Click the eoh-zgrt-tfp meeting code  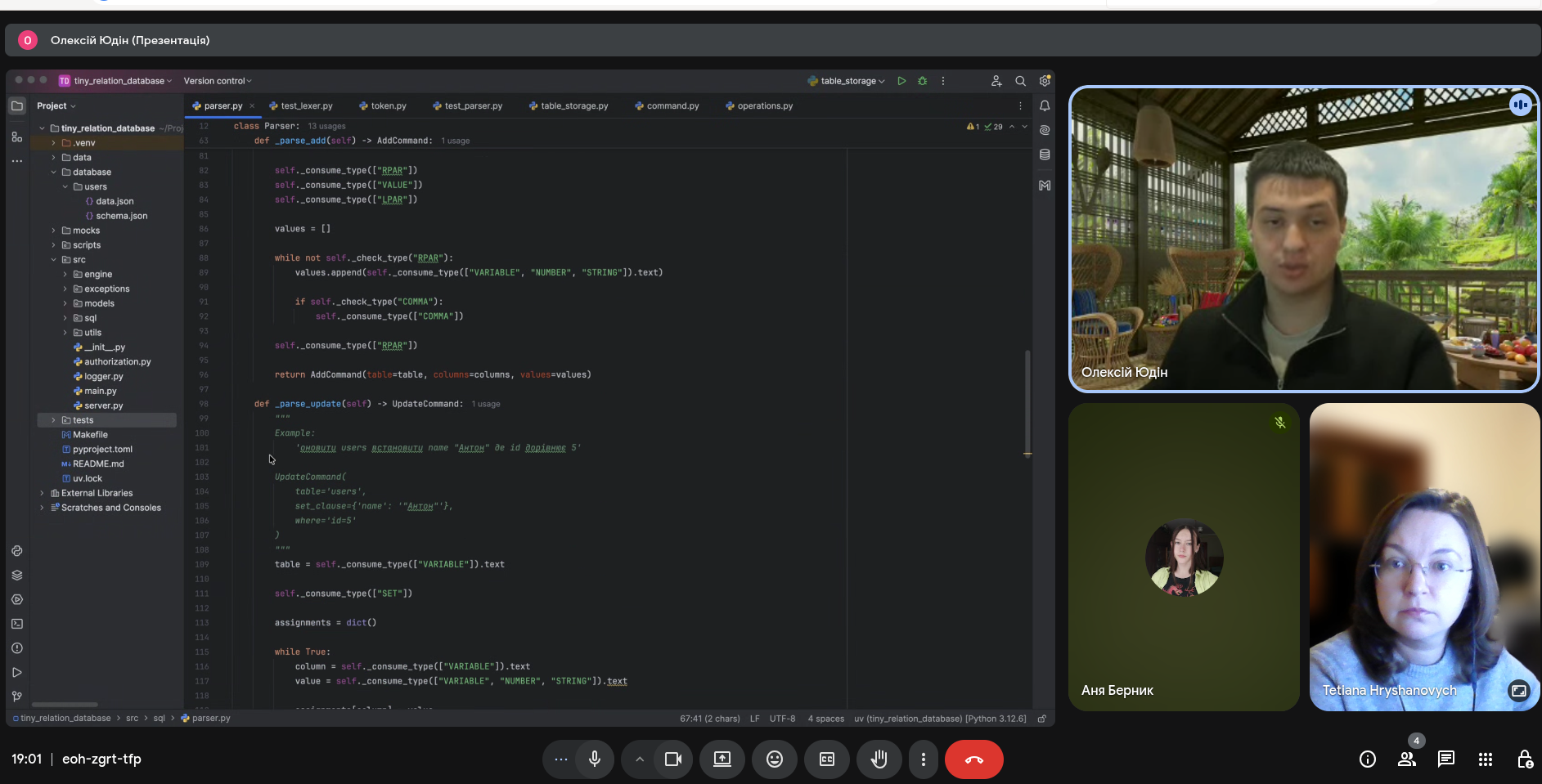coord(101,759)
